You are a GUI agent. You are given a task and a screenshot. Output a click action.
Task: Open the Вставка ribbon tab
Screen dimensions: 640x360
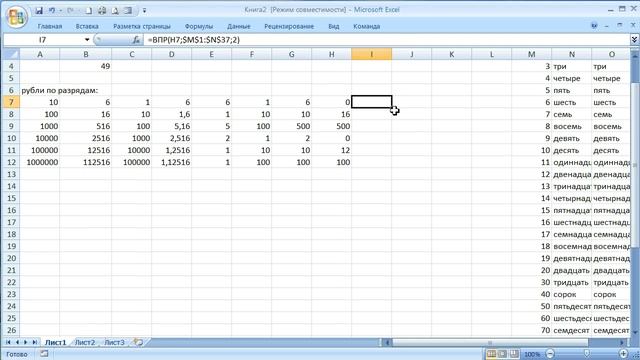pyautogui.click(x=87, y=26)
